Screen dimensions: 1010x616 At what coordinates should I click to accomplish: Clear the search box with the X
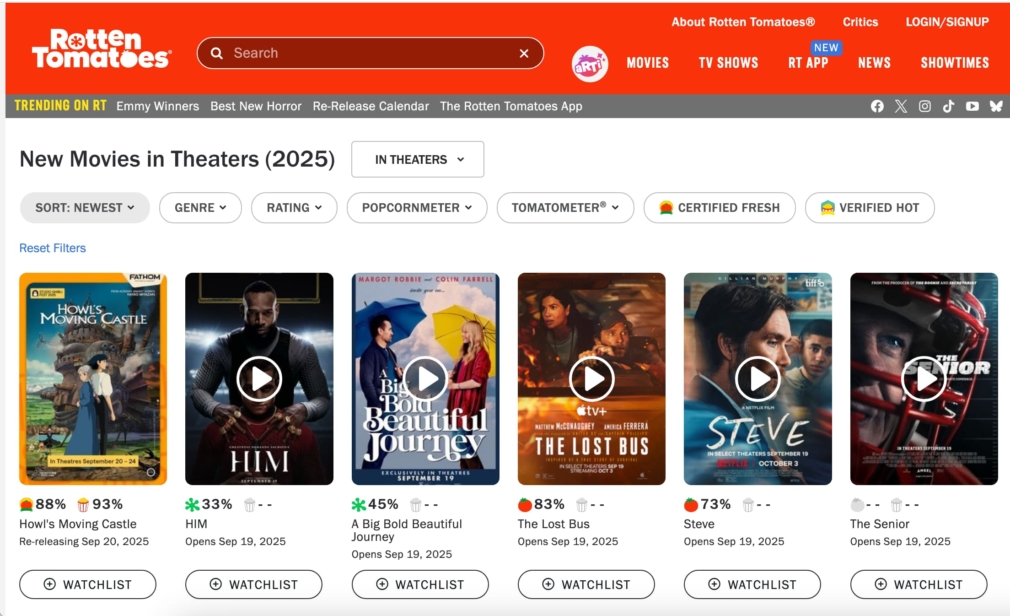tap(524, 53)
